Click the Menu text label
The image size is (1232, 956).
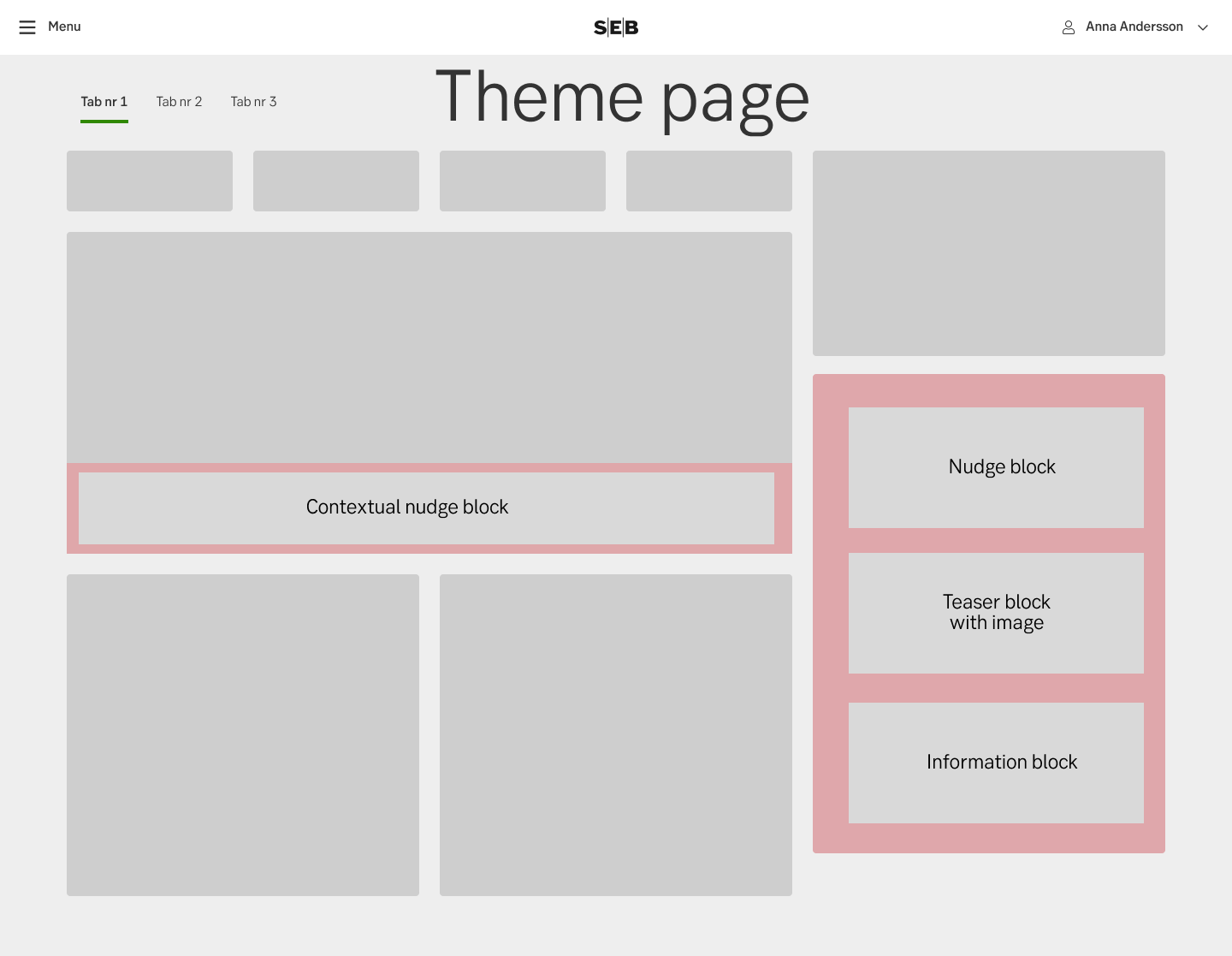point(64,27)
